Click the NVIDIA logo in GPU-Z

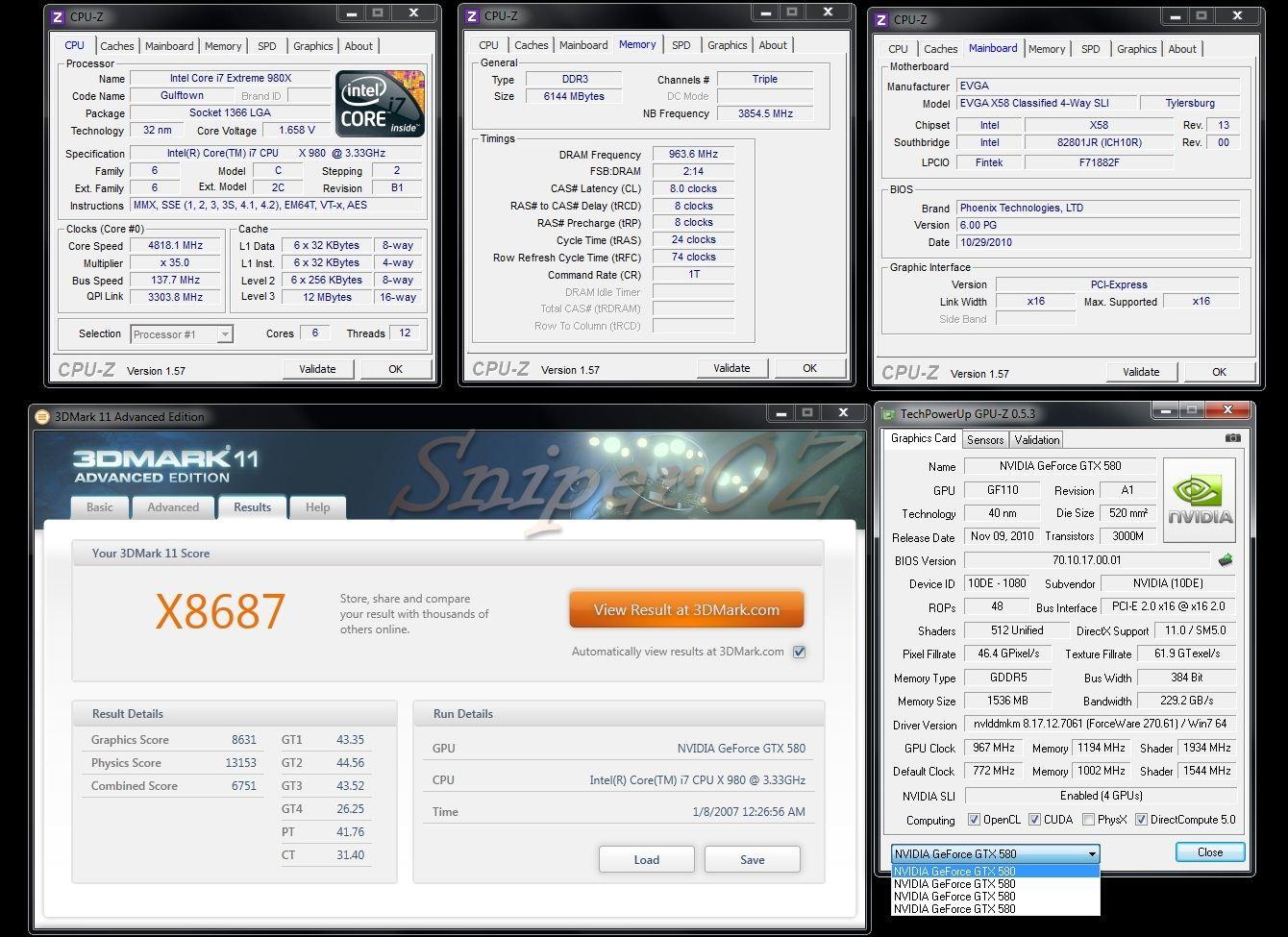[1200, 501]
